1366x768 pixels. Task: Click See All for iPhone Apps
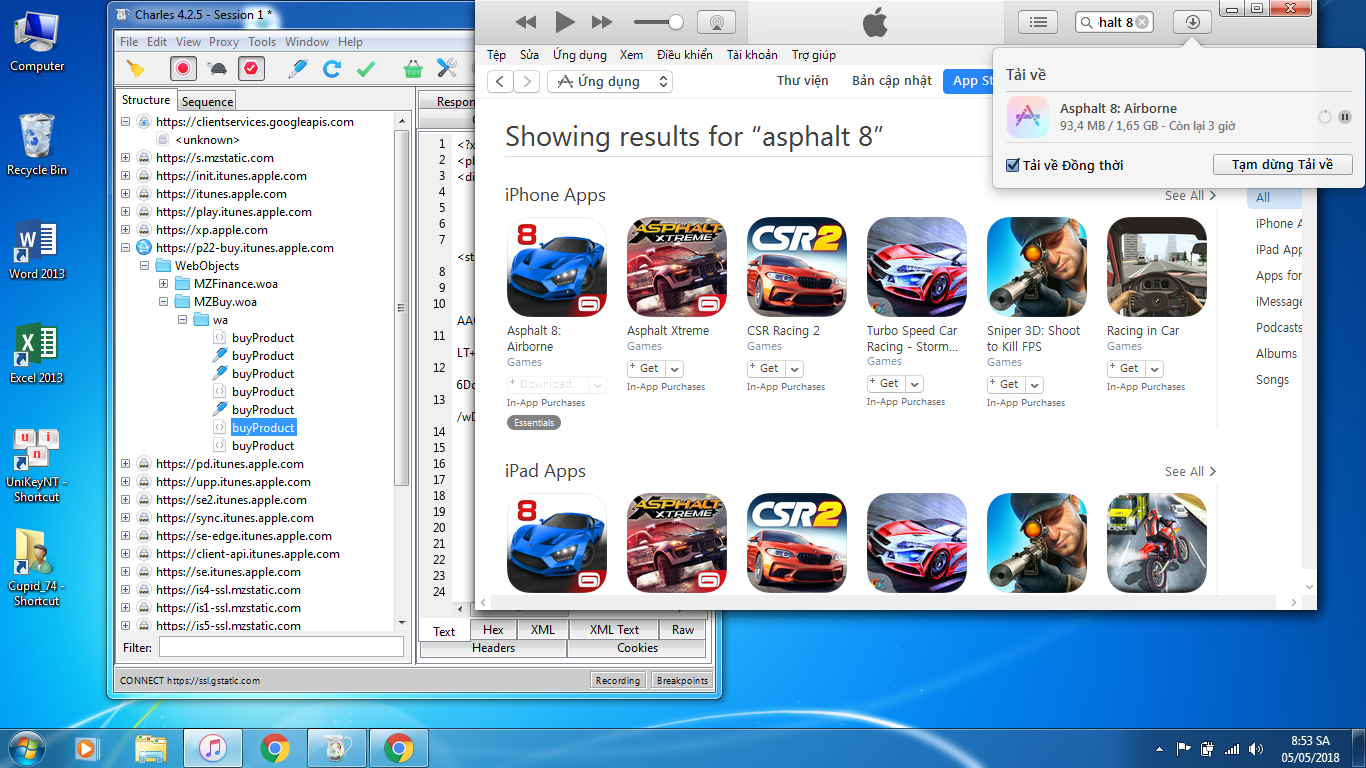(1190, 196)
